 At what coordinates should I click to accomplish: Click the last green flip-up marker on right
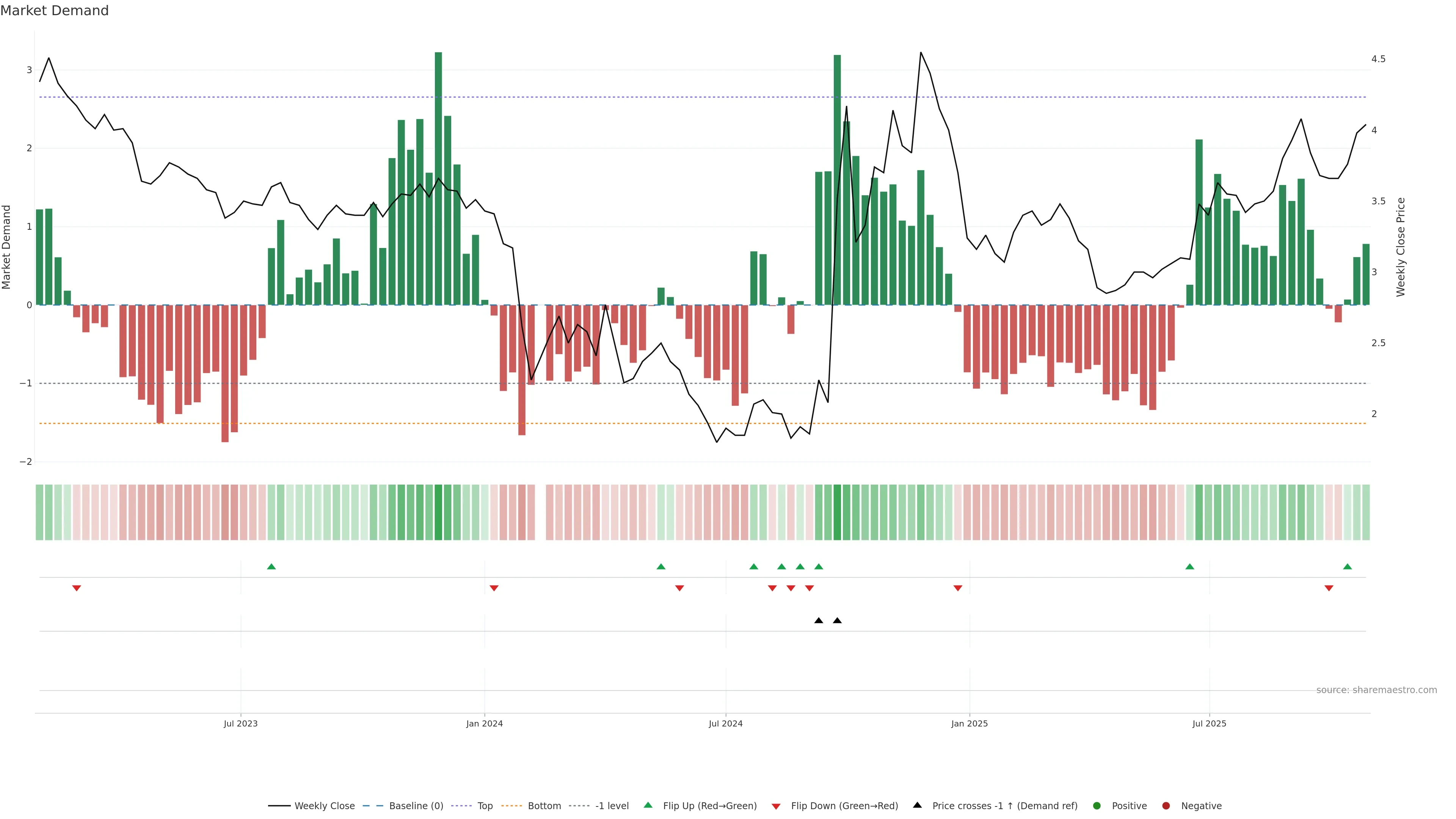pyautogui.click(x=1348, y=566)
